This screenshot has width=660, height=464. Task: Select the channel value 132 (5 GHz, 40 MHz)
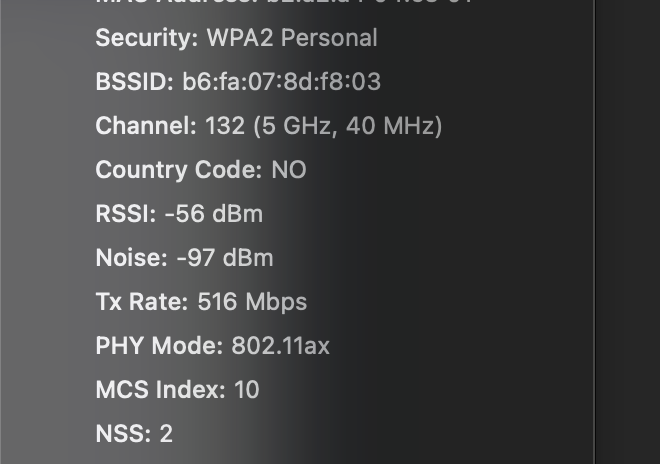323,126
